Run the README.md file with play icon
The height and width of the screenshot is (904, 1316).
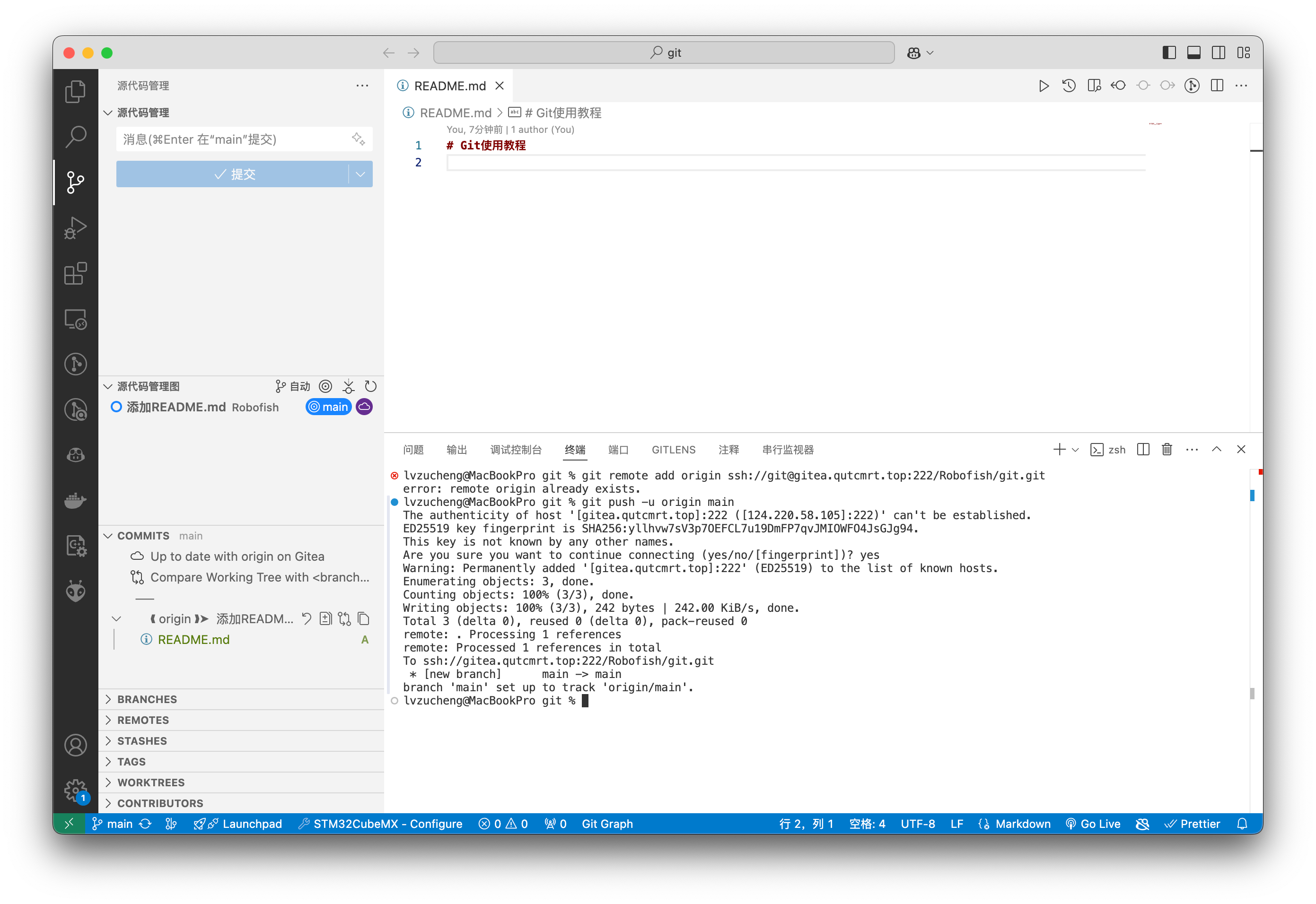[x=1044, y=86]
